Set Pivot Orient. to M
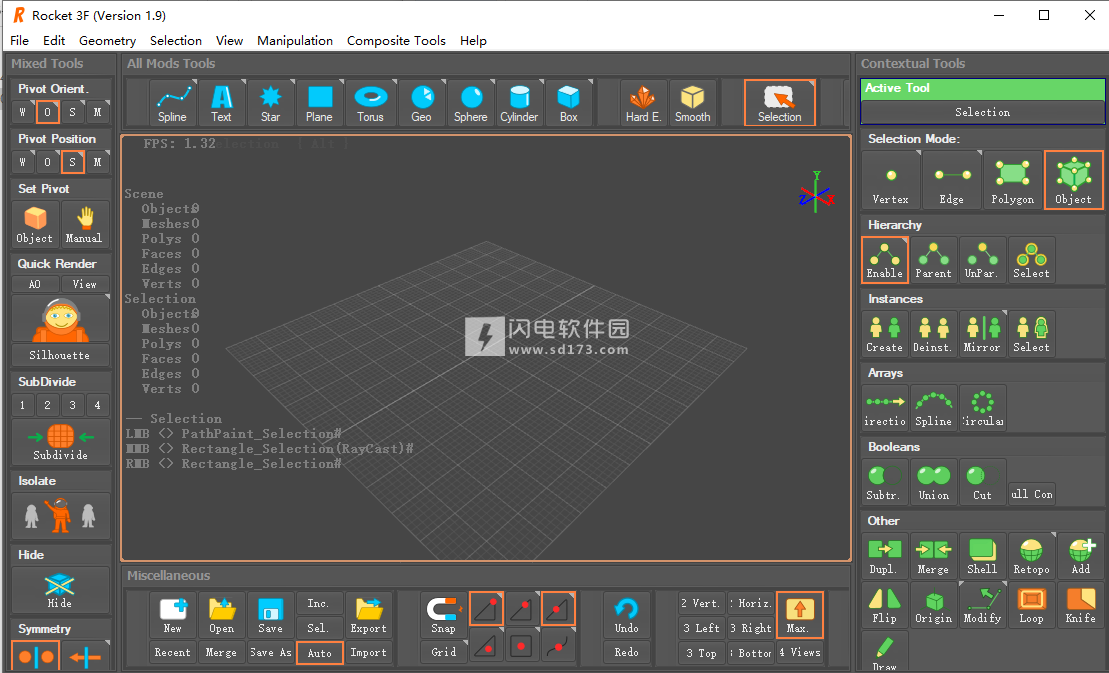Image resolution: width=1109 pixels, height=673 pixels. coord(97,112)
